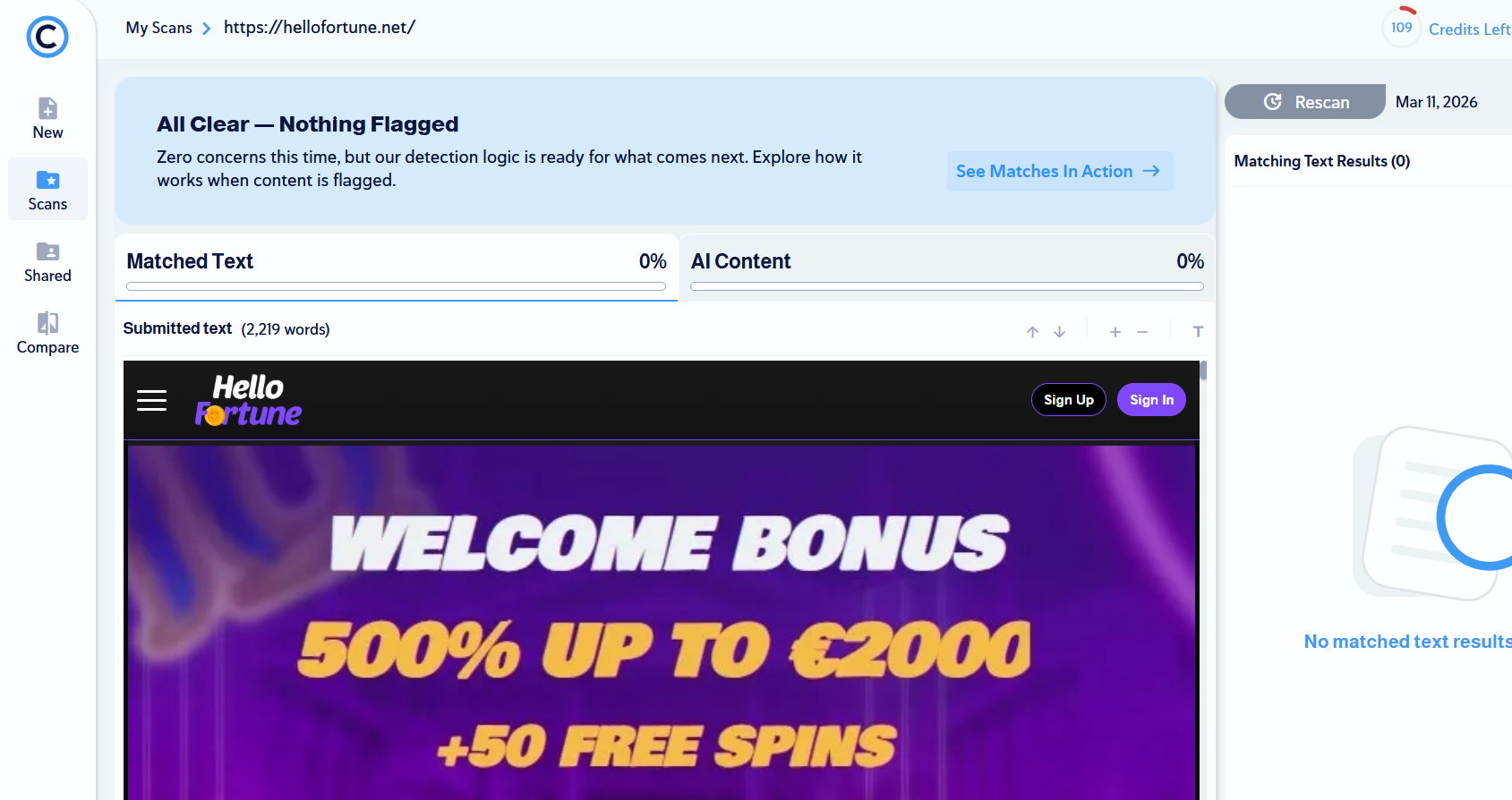Open the New scan page

(x=47, y=118)
